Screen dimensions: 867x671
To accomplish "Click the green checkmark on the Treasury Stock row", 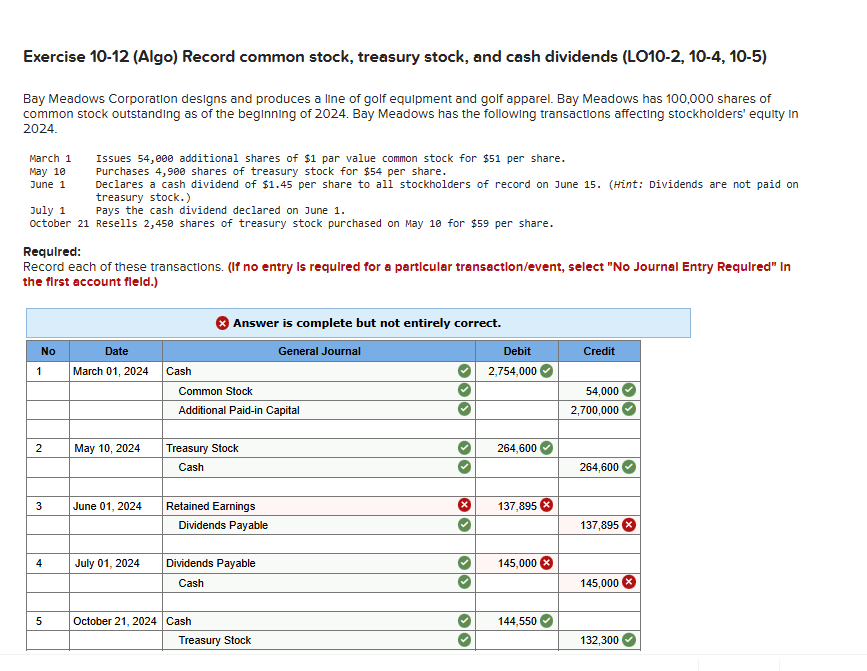I will coord(463,448).
